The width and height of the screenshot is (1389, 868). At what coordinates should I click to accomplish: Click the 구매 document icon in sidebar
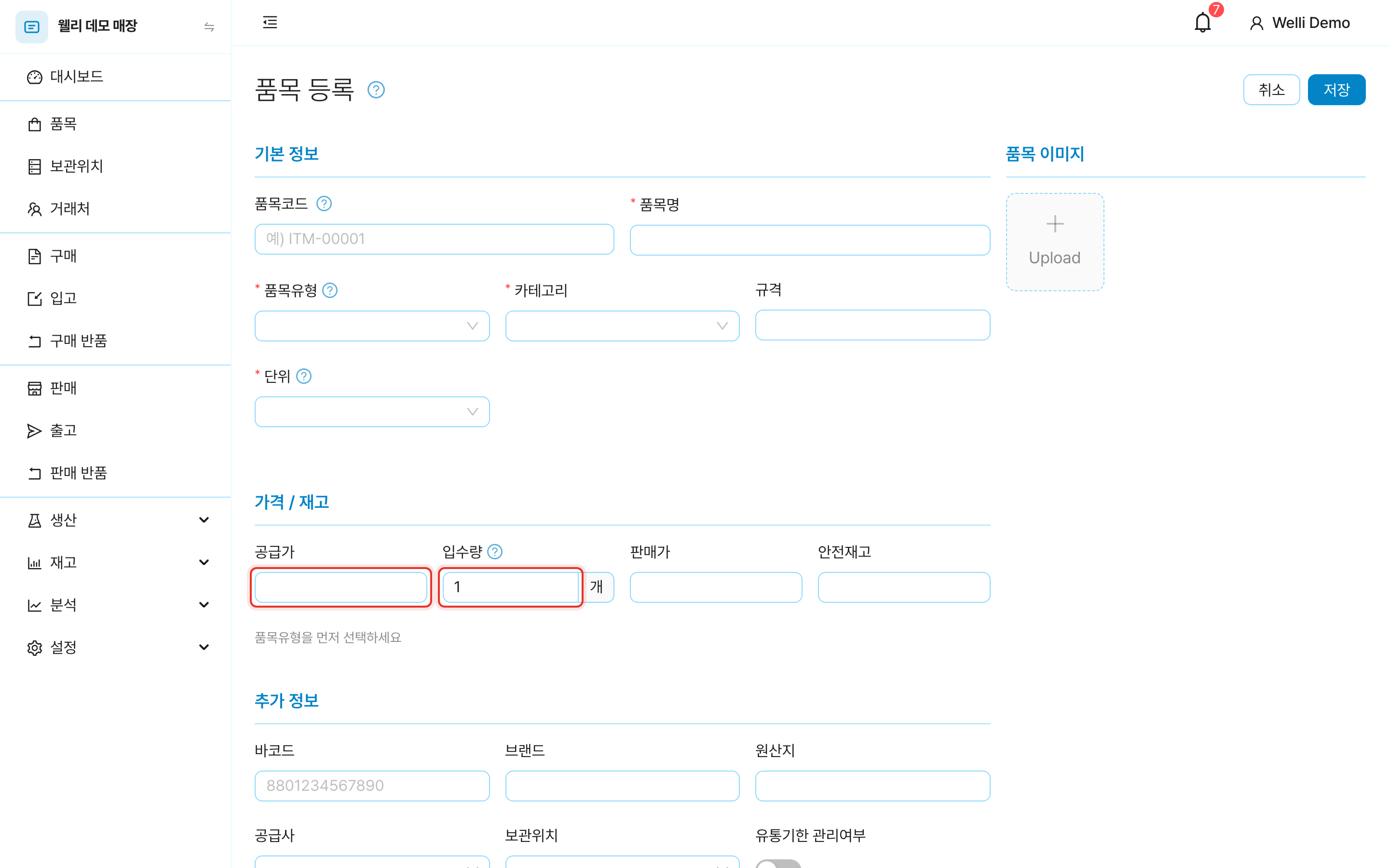click(x=34, y=256)
